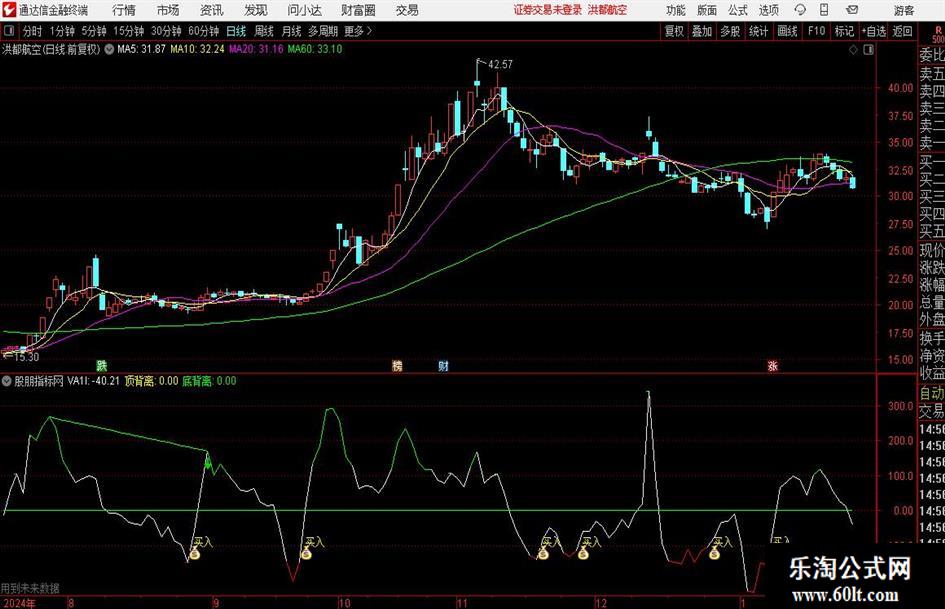
Task: Click the 通达信 app logo icon
Action: [8, 10]
